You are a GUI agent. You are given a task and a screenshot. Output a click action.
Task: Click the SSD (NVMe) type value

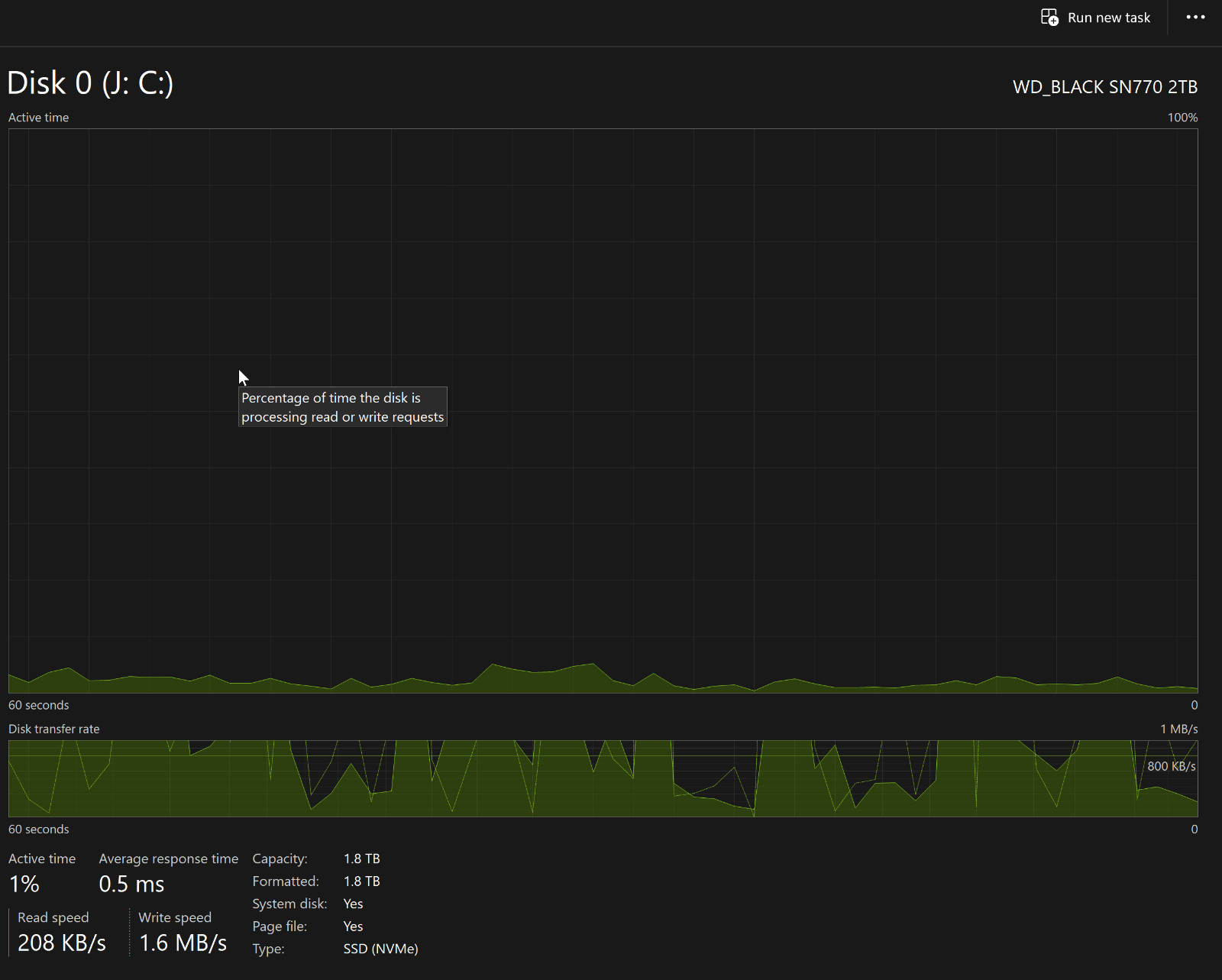tap(380, 949)
